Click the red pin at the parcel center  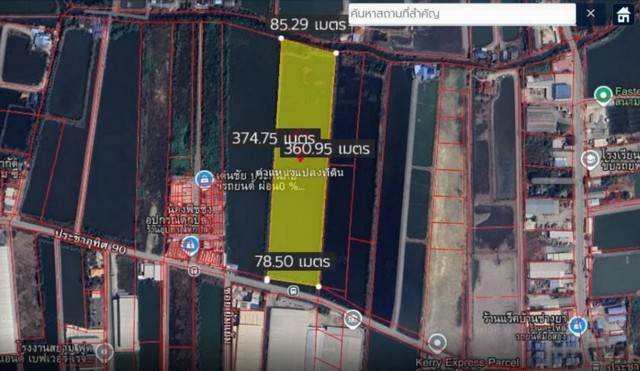pyautogui.click(x=300, y=159)
